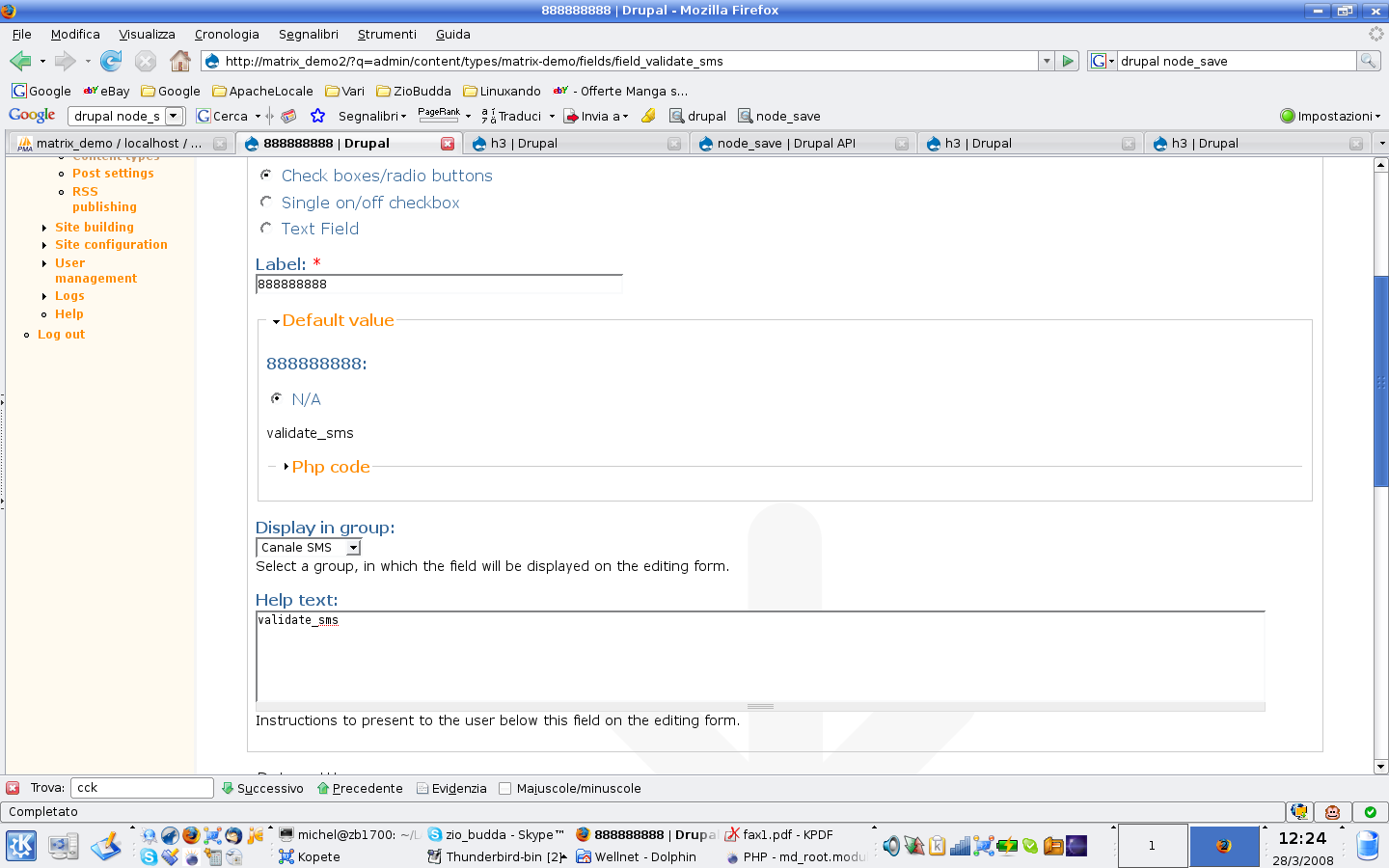Open the Home page icon
Viewport: 1389px width, 868px height.
[x=180, y=61]
